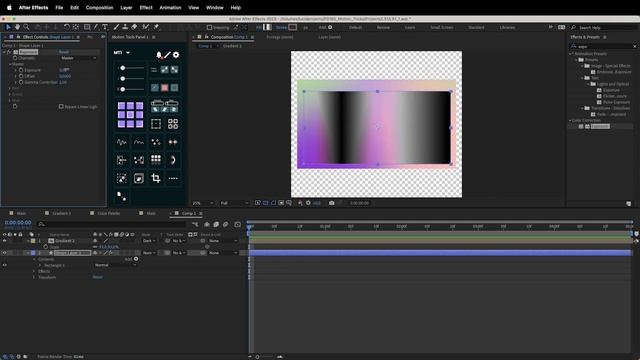Image resolution: width=640 pixels, height=360 pixels.
Task: Select the Rectangle shape tool
Action: pos(87,27)
